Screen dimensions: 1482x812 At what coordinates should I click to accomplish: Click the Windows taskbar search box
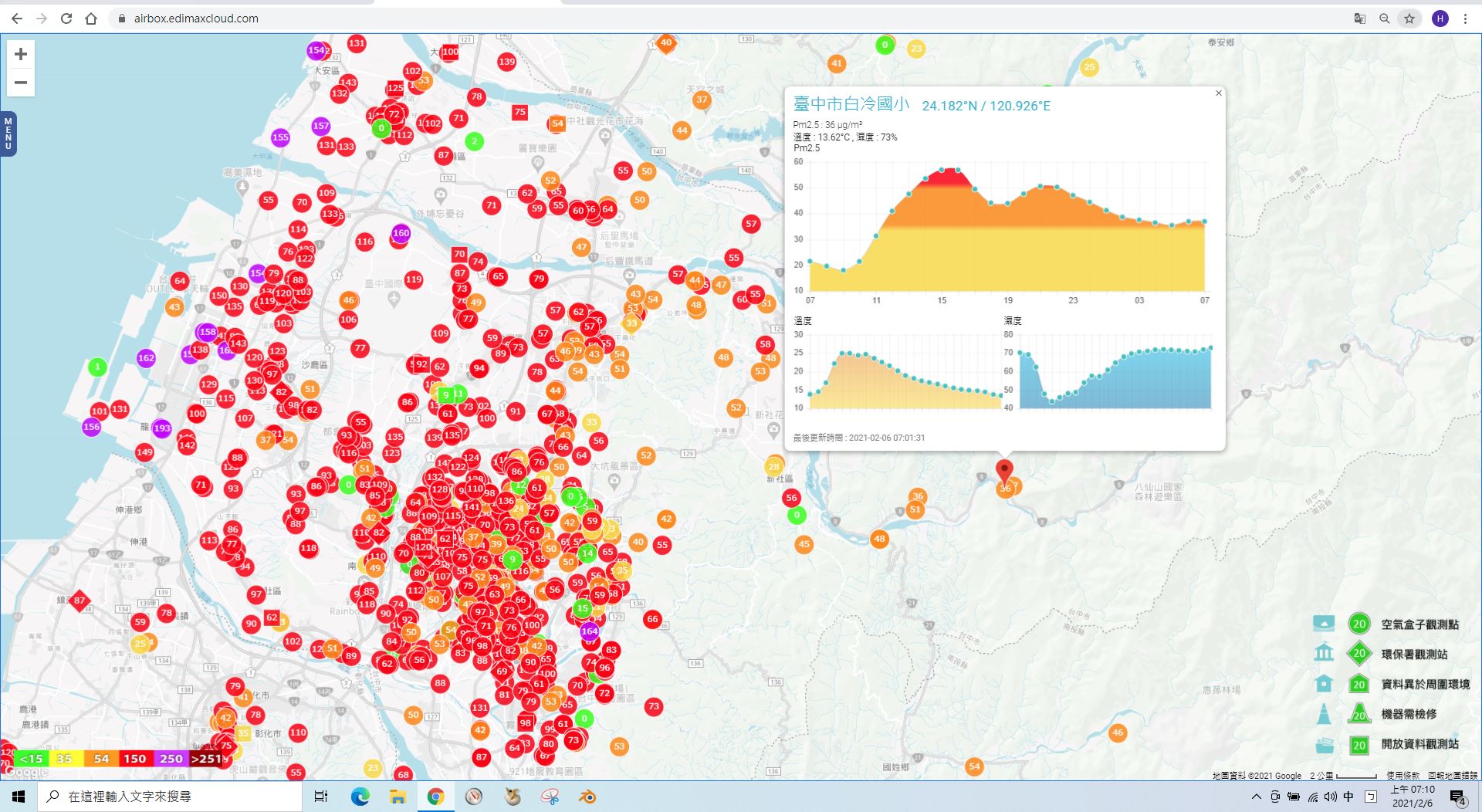[170, 797]
